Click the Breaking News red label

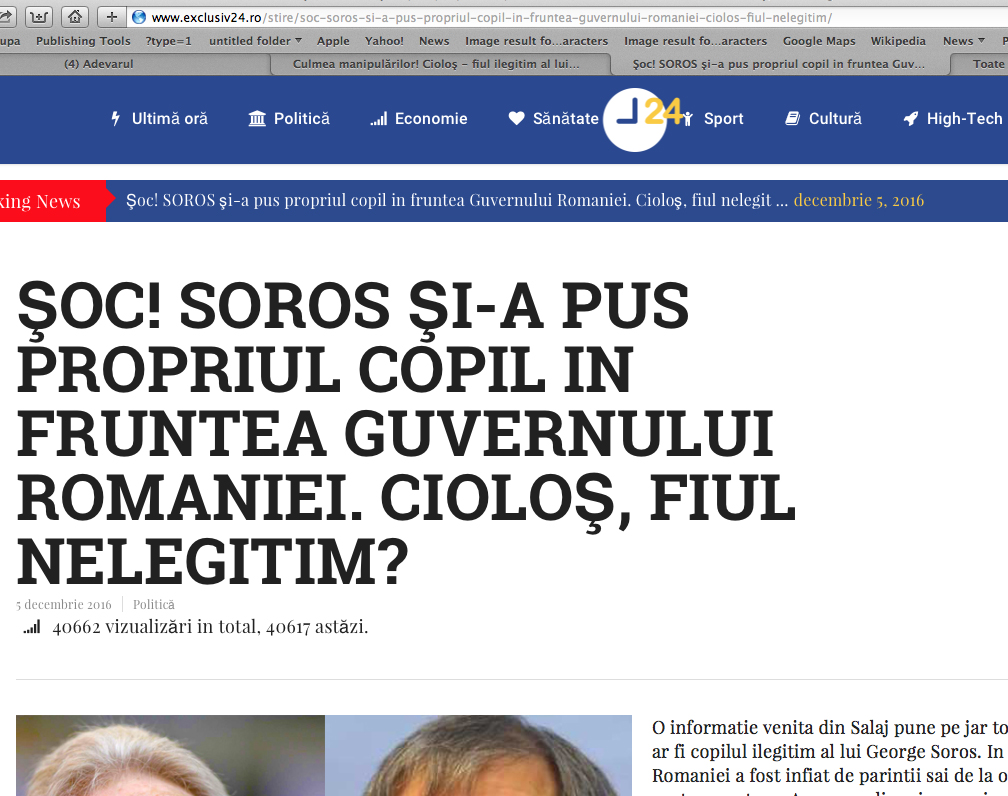53,201
